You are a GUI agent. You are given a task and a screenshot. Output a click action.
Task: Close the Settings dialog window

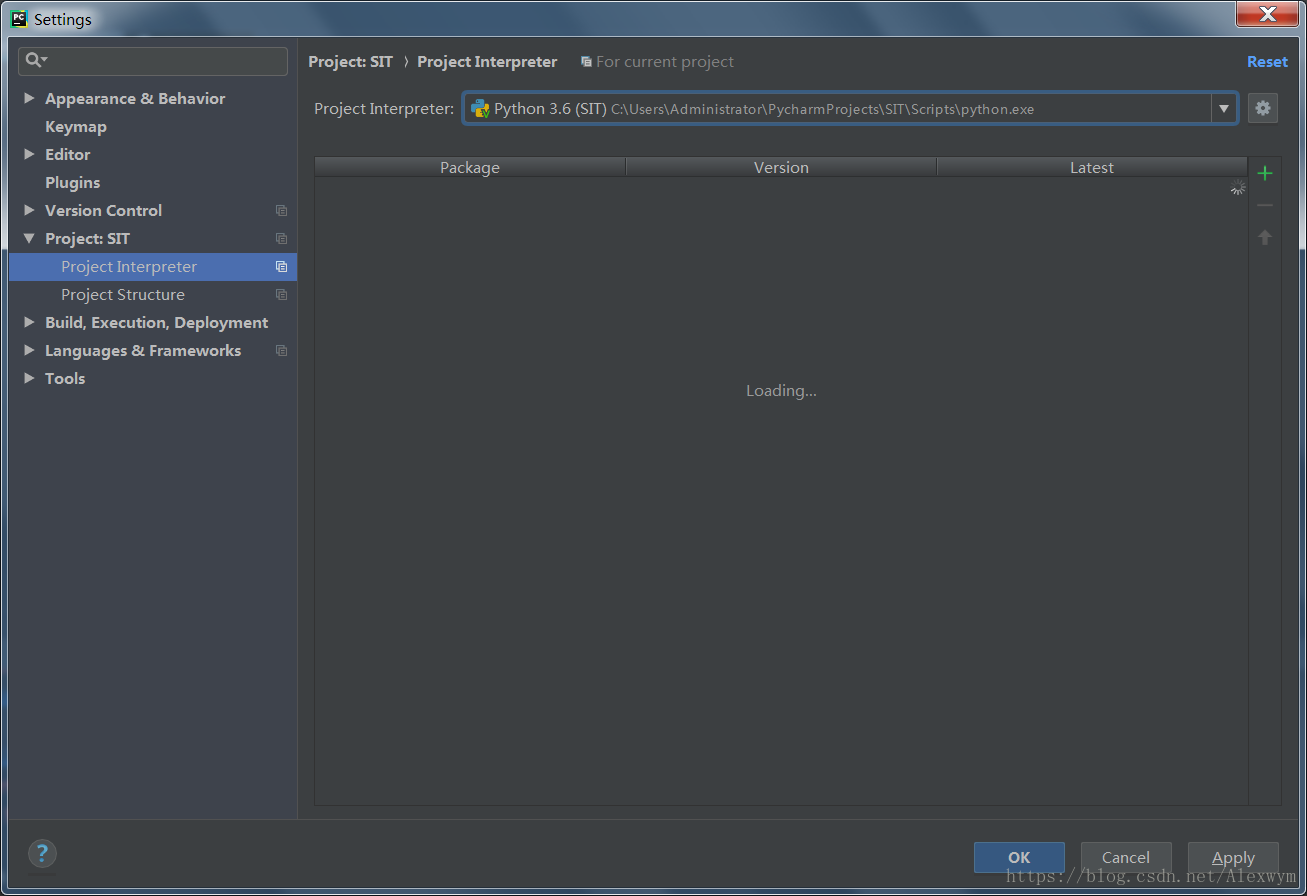pyautogui.click(x=1267, y=14)
